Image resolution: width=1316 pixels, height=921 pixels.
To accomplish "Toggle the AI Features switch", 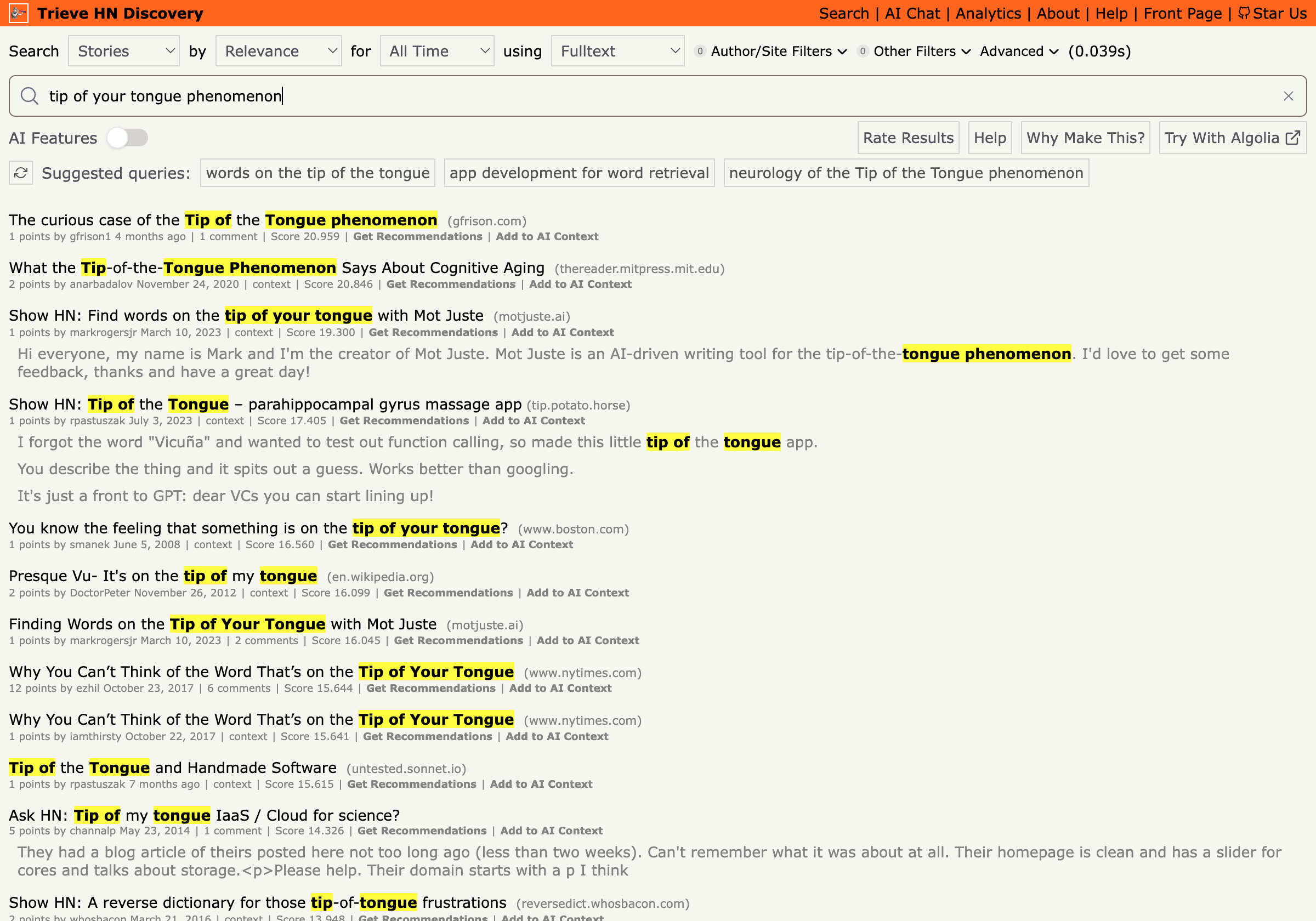I will pos(127,138).
